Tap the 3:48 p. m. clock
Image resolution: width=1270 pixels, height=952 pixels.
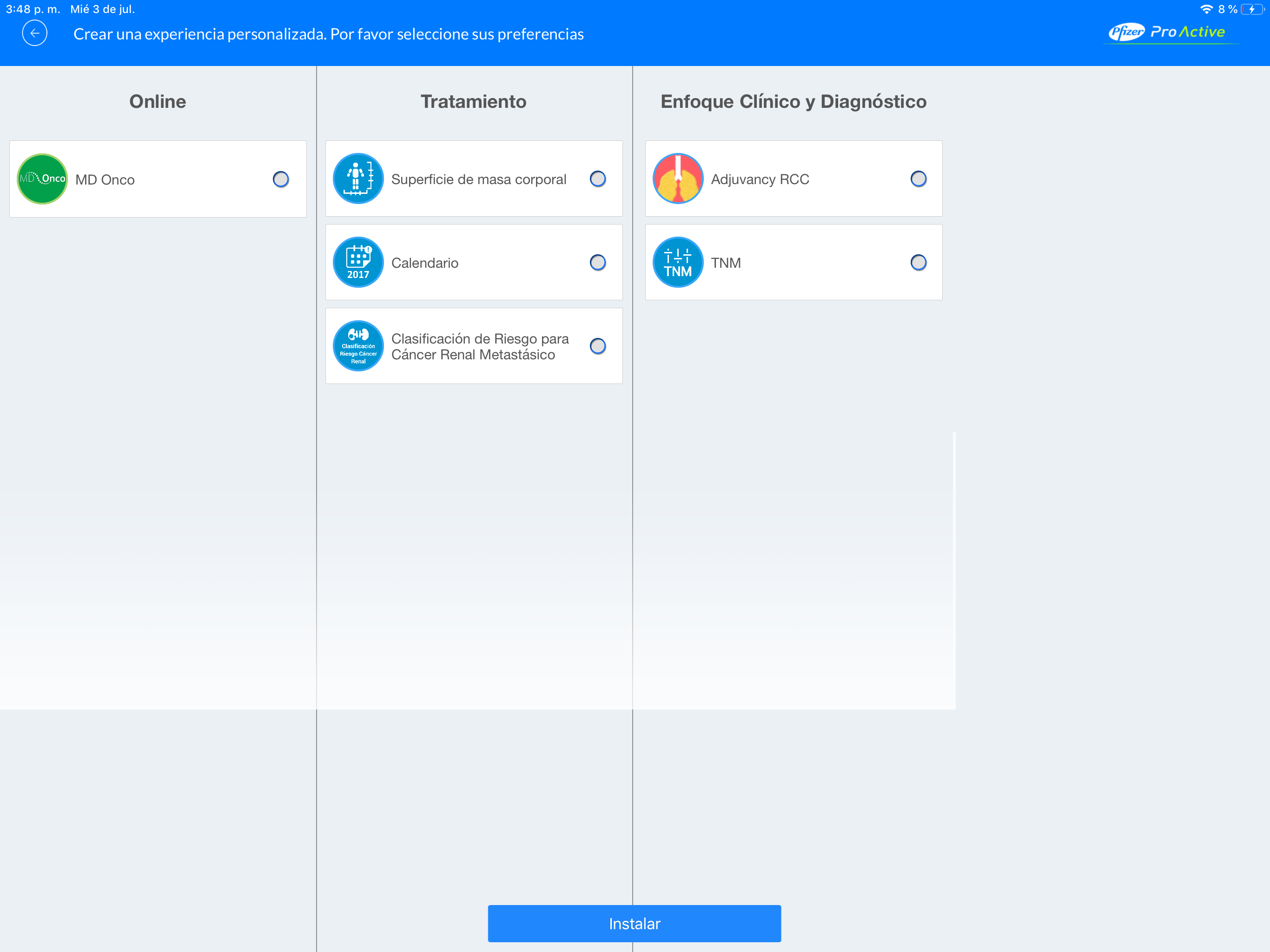pos(33,9)
